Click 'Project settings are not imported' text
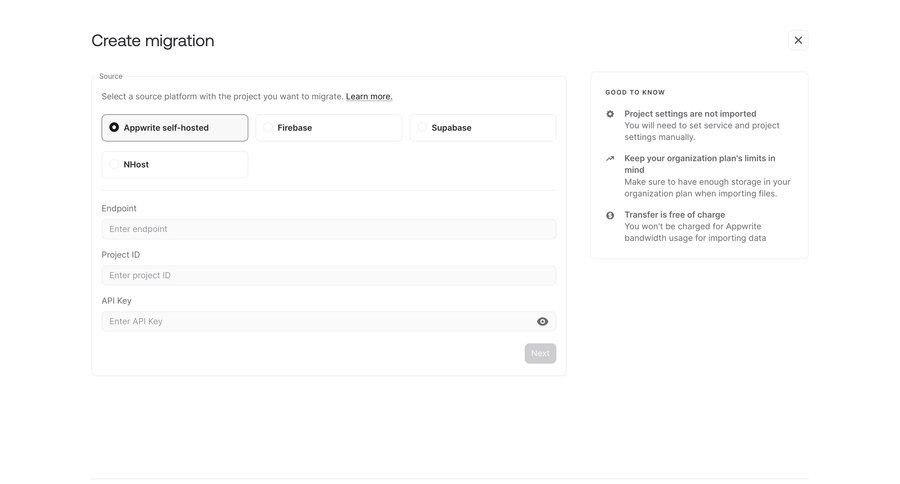Viewport: 900px width, 484px height. pyautogui.click(x=690, y=114)
